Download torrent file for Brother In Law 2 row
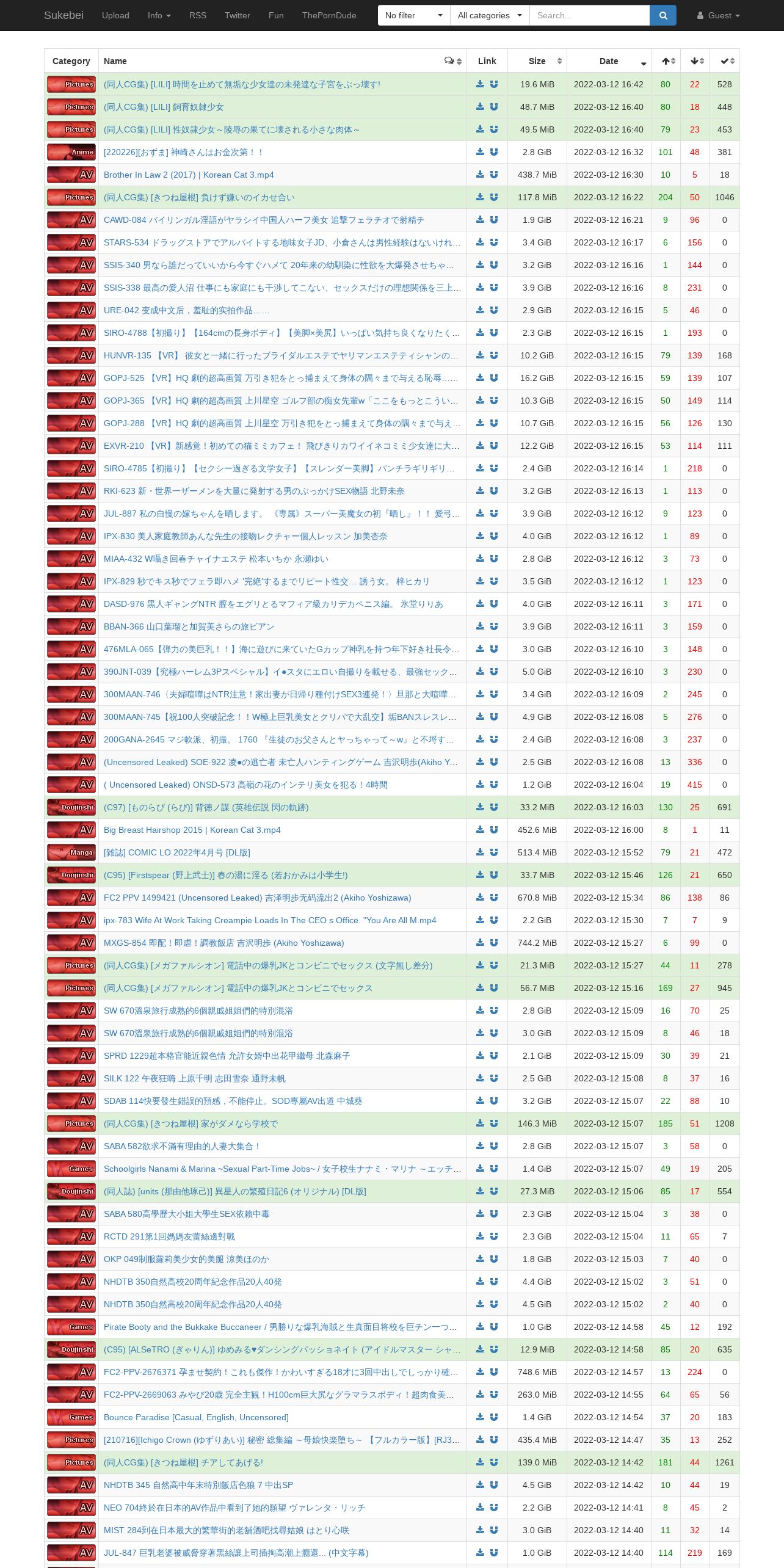 click(480, 175)
